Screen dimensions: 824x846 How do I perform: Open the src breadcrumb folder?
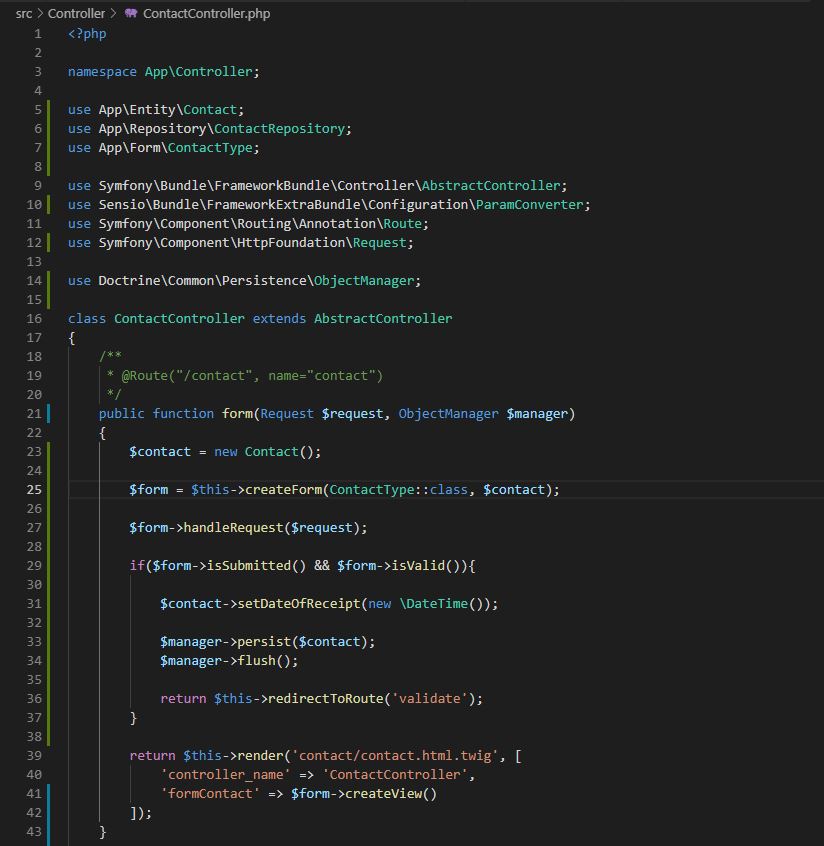coord(23,14)
